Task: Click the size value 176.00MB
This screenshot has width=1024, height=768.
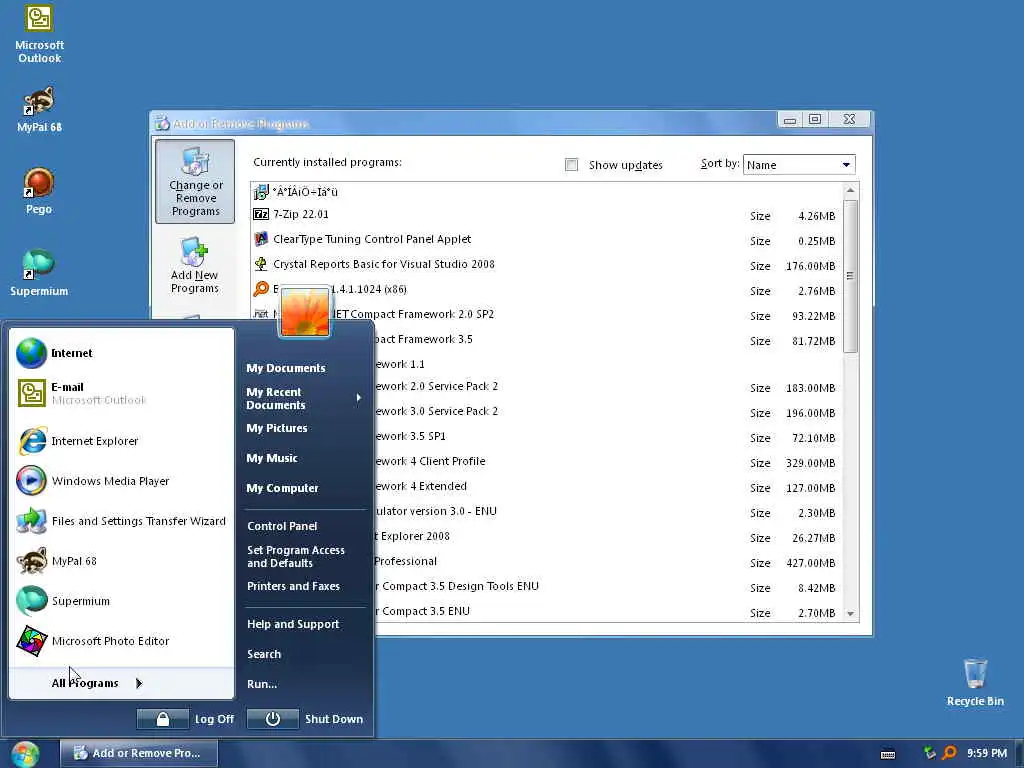Action: tap(810, 266)
